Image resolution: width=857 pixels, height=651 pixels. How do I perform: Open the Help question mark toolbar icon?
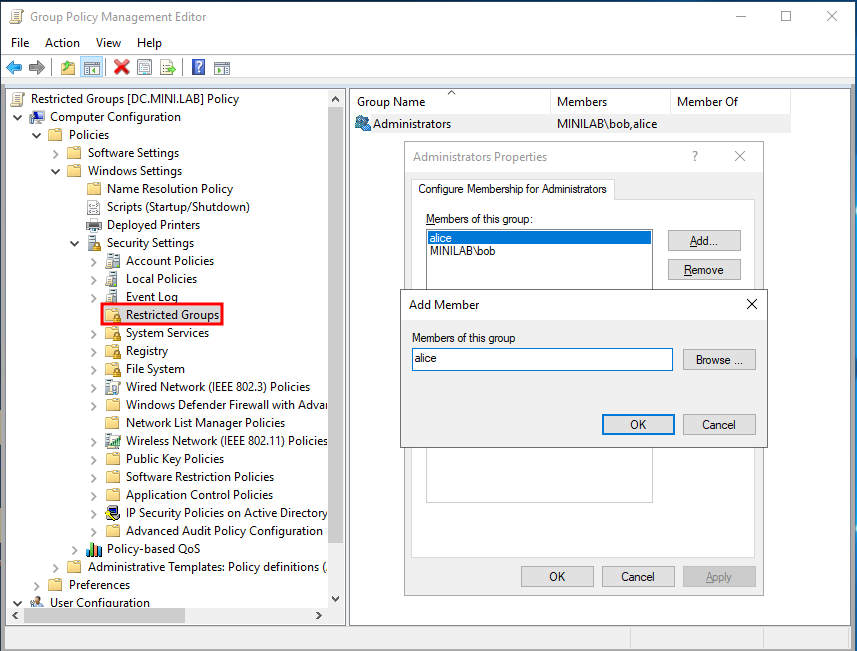coord(198,67)
